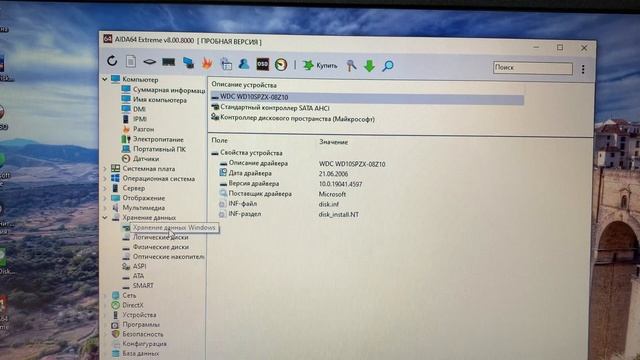Click the Купить buy button
Screen dimensions: 640x360
point(320,65)
